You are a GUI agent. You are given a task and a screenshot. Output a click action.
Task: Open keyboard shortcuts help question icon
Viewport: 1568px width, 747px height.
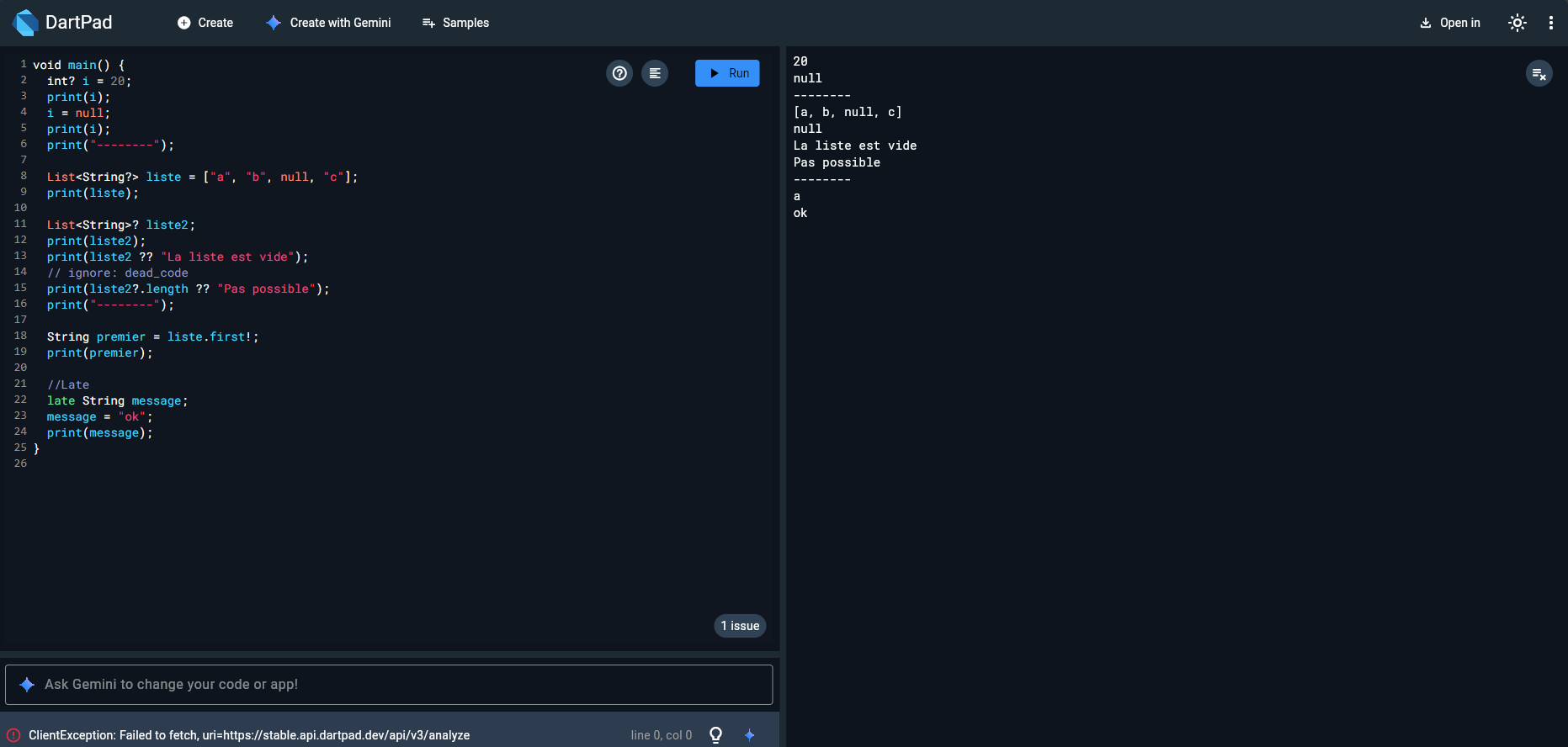pyautogui.click(x=619, y=73)
